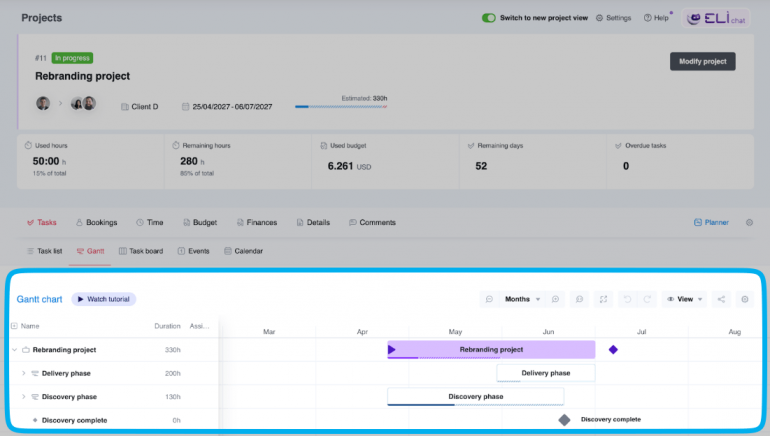The height and width of the screenshot is (436, 770).
Task: Toggle Switch to new project view
Action: [489, 18]
